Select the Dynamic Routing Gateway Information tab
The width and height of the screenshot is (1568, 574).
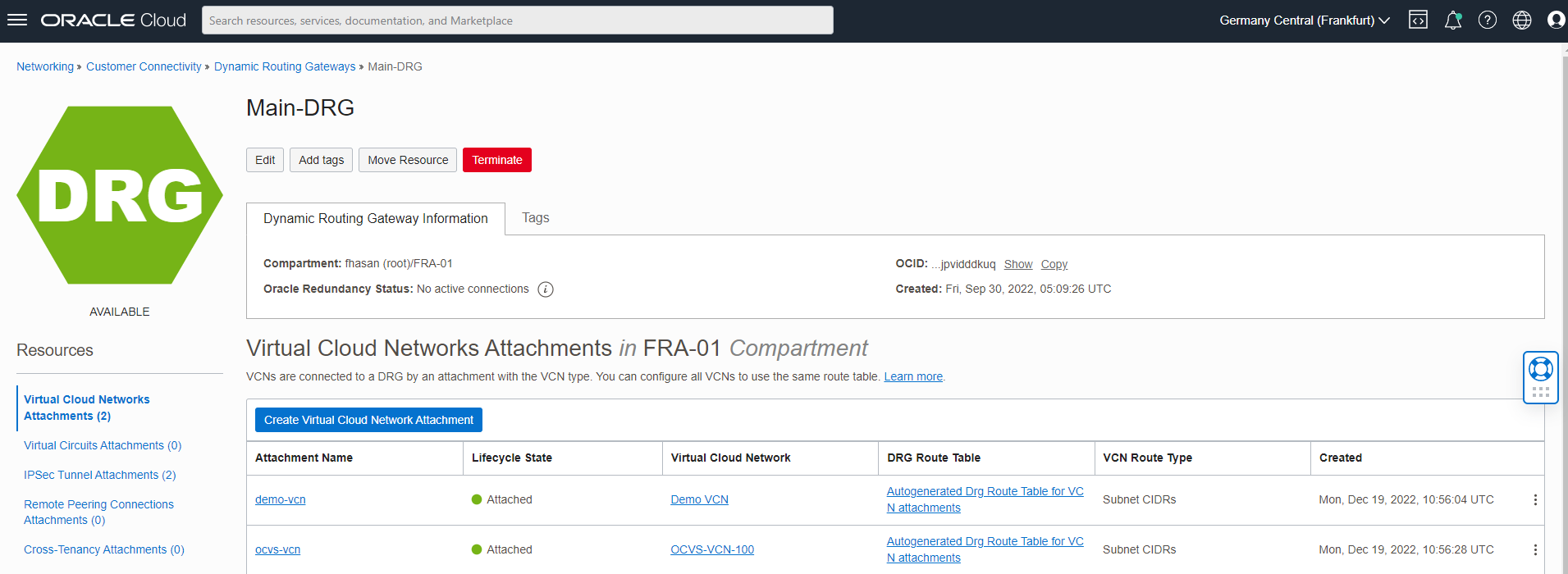[x=376, y=219]
